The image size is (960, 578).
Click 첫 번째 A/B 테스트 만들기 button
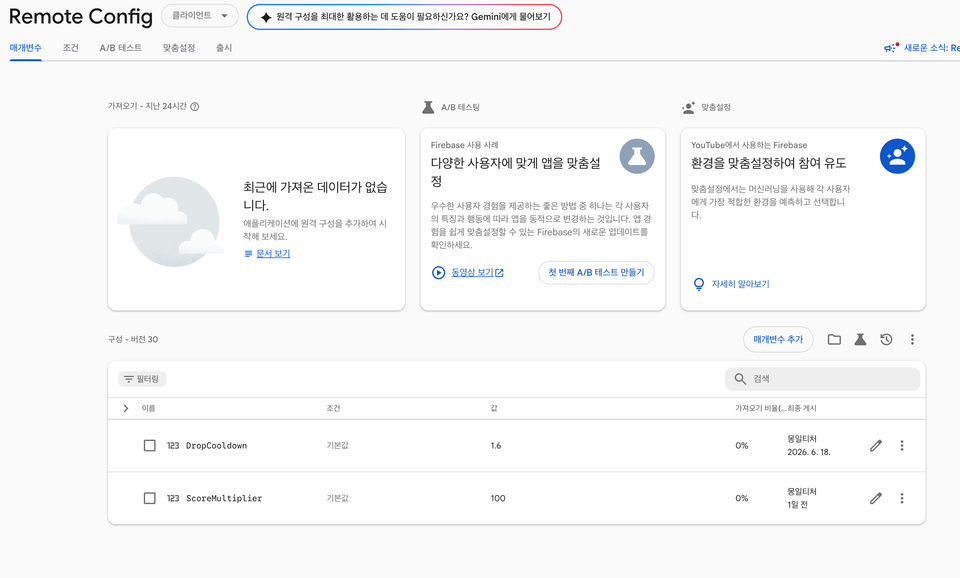[x=596, y=272]
